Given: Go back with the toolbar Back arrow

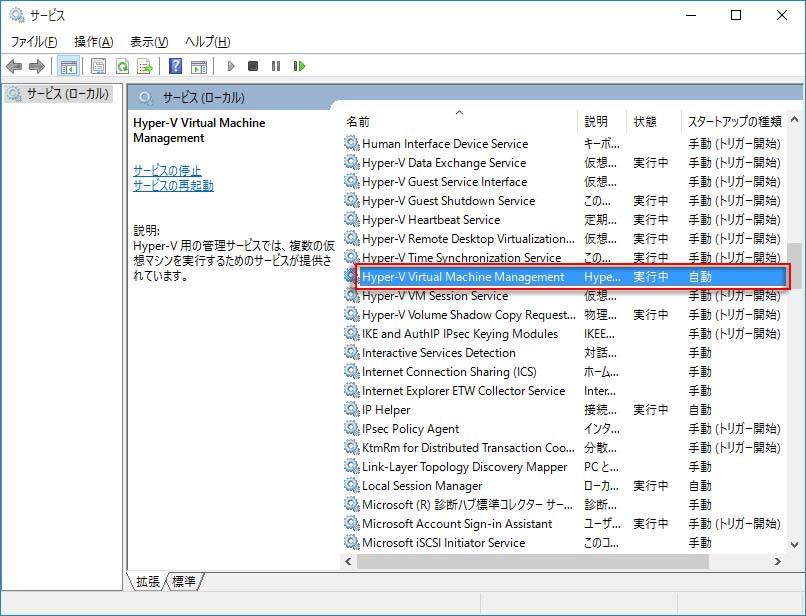Looking at the screenshot, I should click(14, 66).
